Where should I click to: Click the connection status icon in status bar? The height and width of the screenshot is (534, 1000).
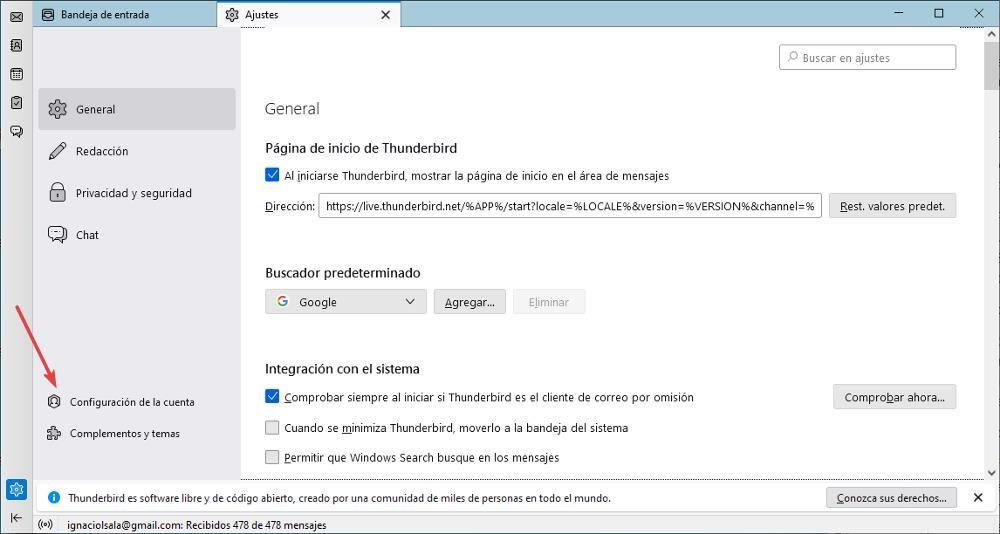point(46,525)
